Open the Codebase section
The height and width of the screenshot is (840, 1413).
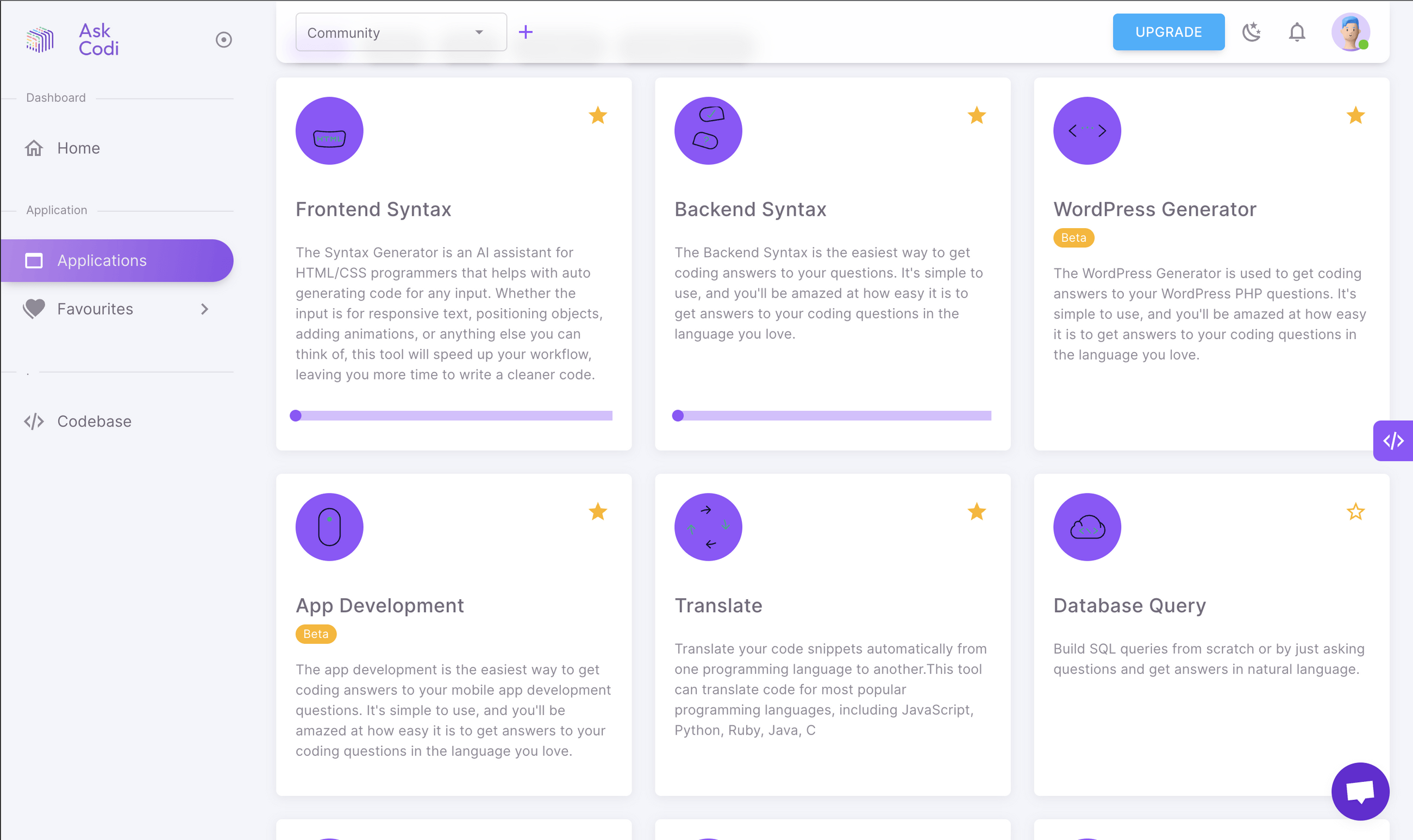[x=93, y=421]
